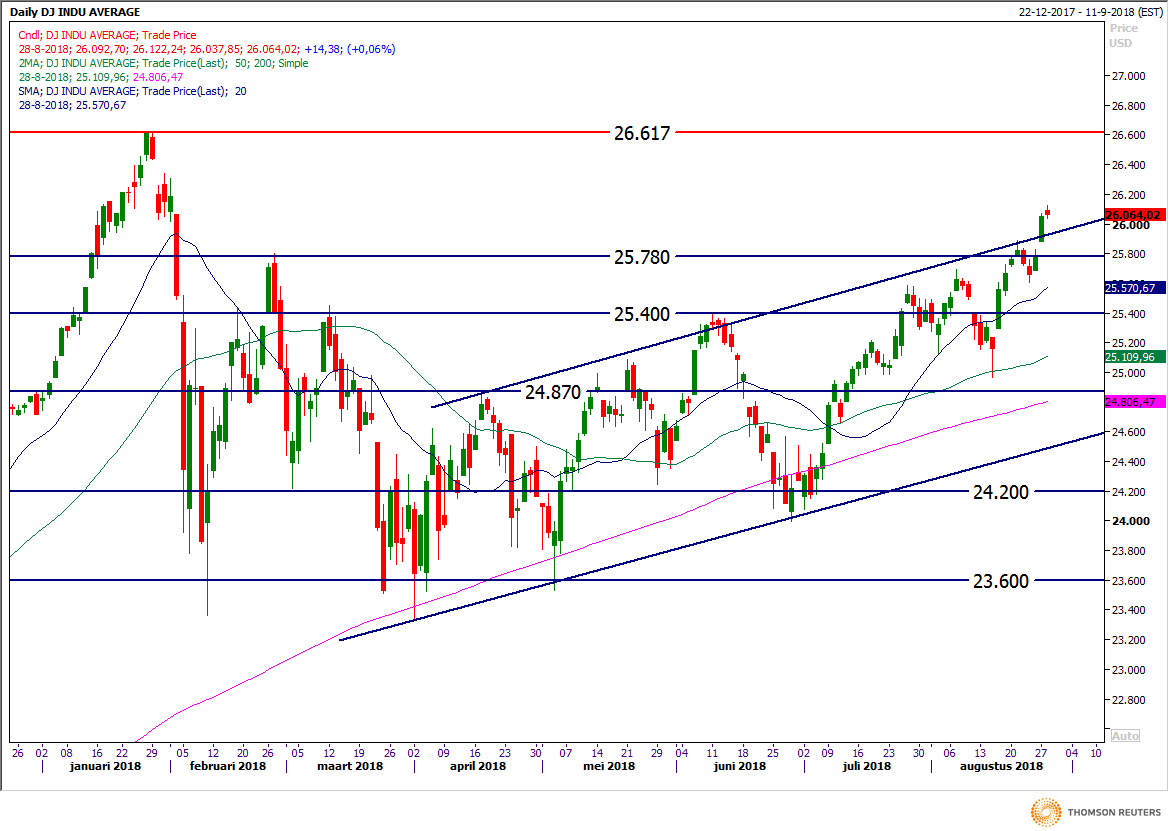
Task: Select the 26.200 price axis tick
Action: pos(1128,195)
